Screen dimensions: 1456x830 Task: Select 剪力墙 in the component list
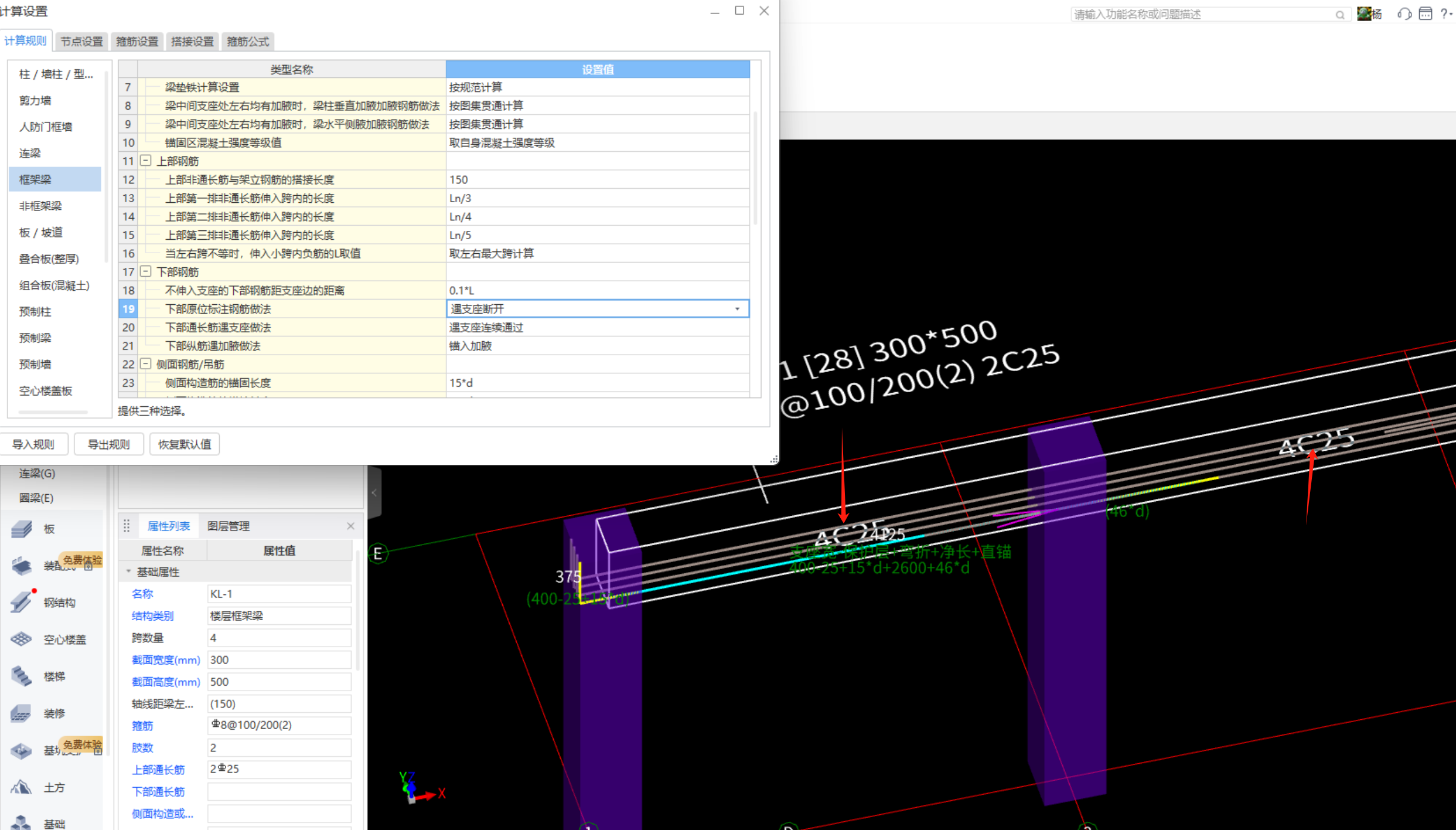coord(56,100)
